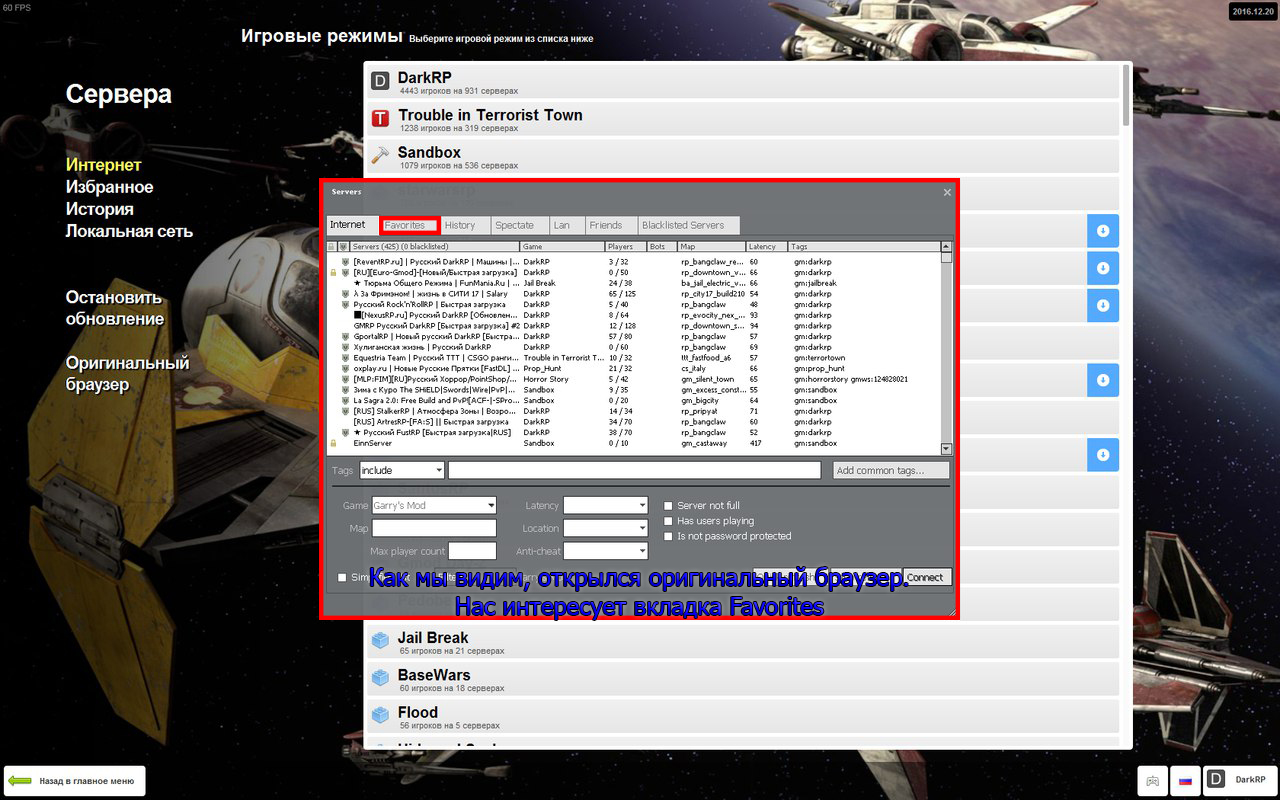The width and height of the screenshot is (1280, 800).
Task: Choose the Flood gamemode
Action: [x=742, y=716]
